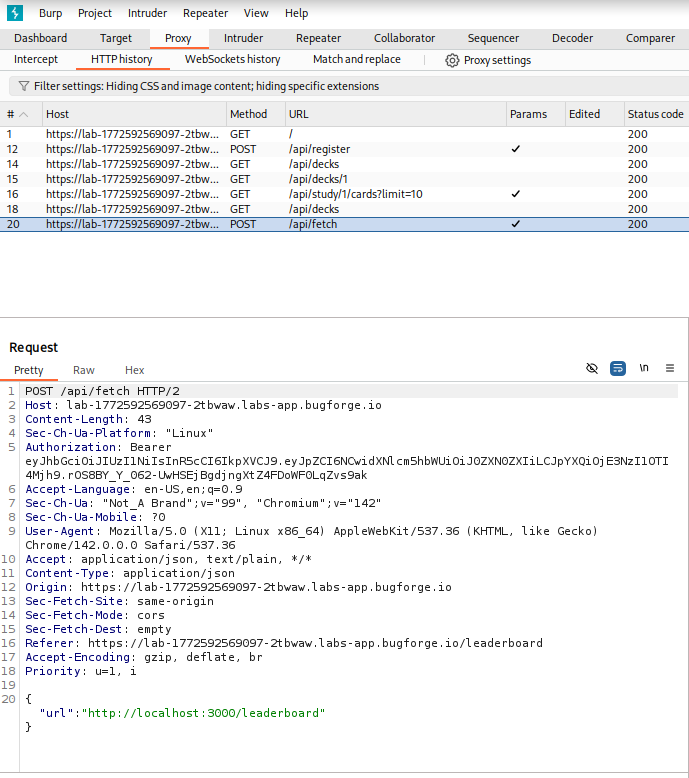Click the filter funnel icon
Screen dimensions: 689x778
(x=24, y=86)
